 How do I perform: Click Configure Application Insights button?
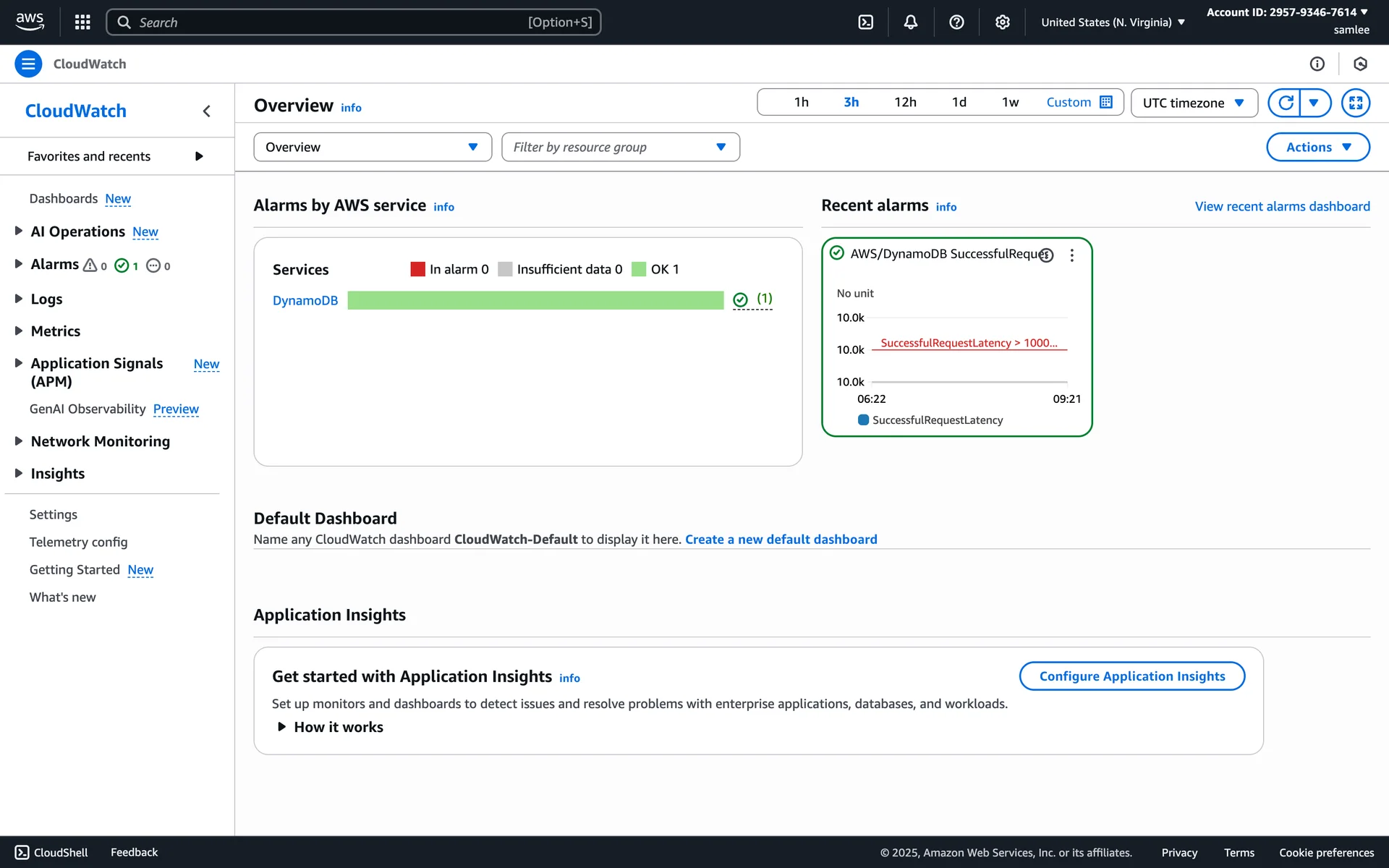tap(1131, 676)
